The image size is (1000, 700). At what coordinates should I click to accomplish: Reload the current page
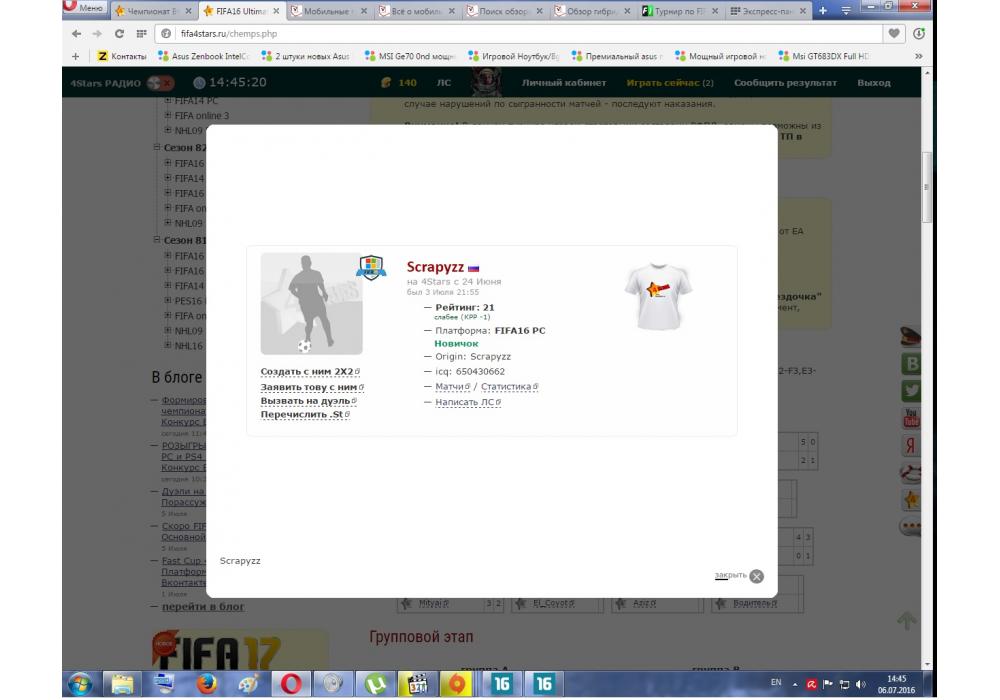(119, 33)
